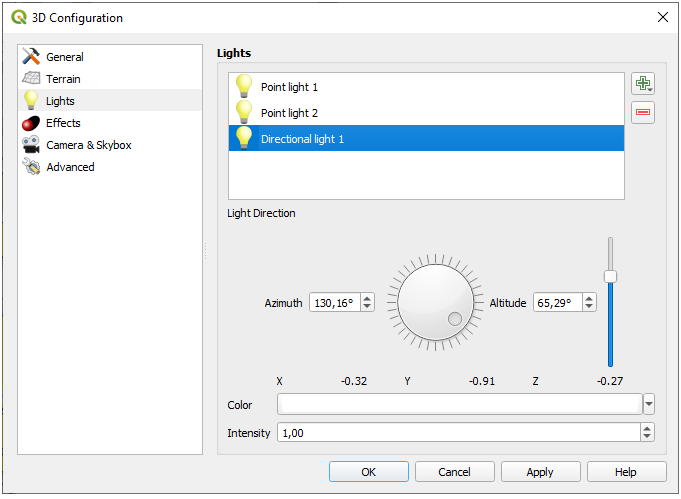Click the white Color swatch bar

459,405
